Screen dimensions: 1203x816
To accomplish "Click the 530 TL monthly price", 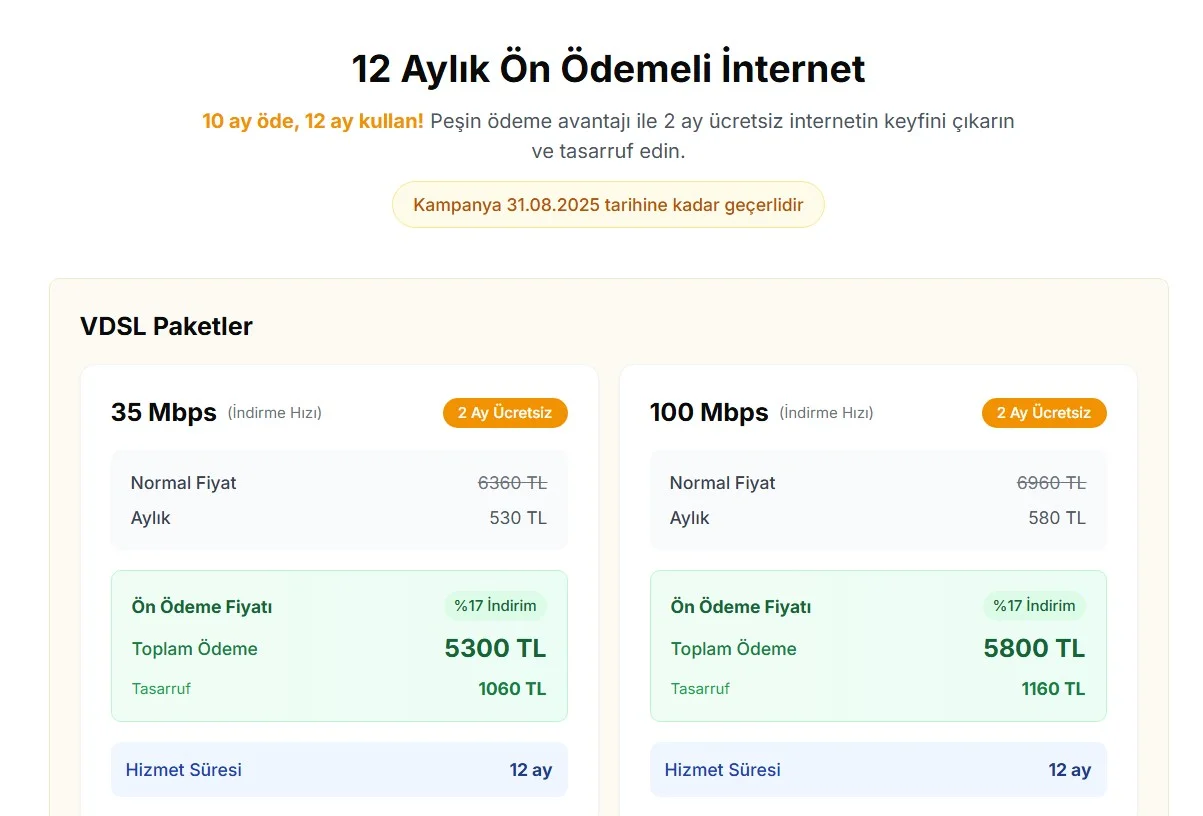I will (x=518, y=518).
